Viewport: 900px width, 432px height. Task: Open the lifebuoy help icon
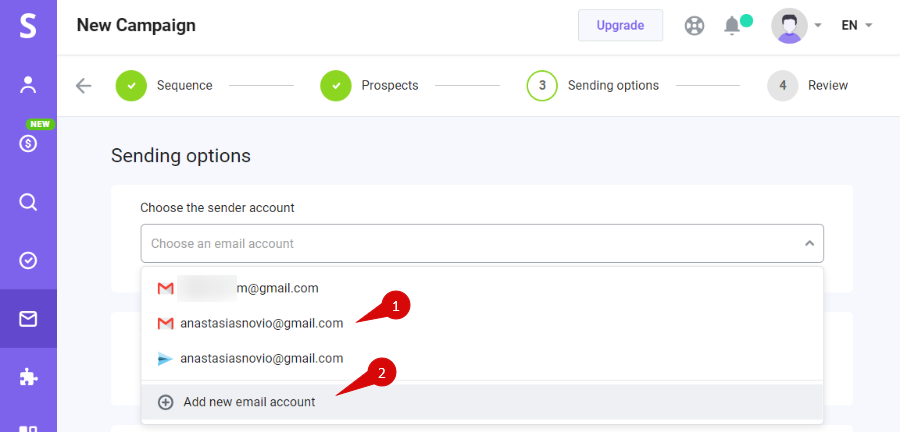(x=695, y=26)
